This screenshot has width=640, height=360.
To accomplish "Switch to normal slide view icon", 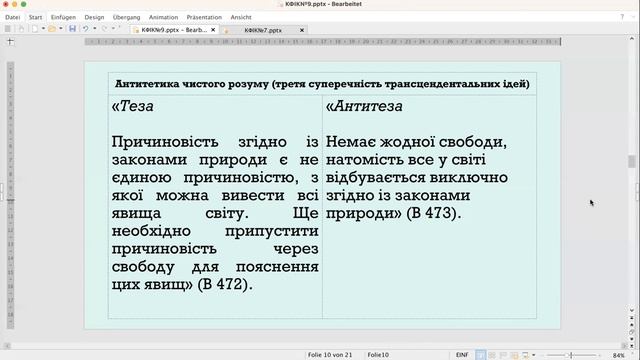I will click(x=480, y=355).
